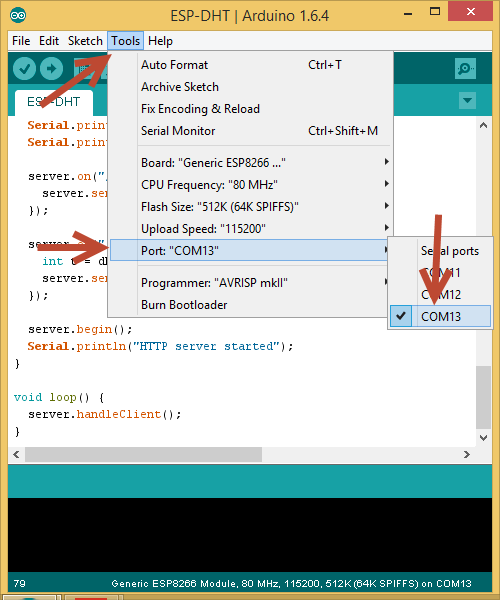Expand the Programmer AVRISP mkII submenu
The image size is (500, 600).
coord(251,283)
